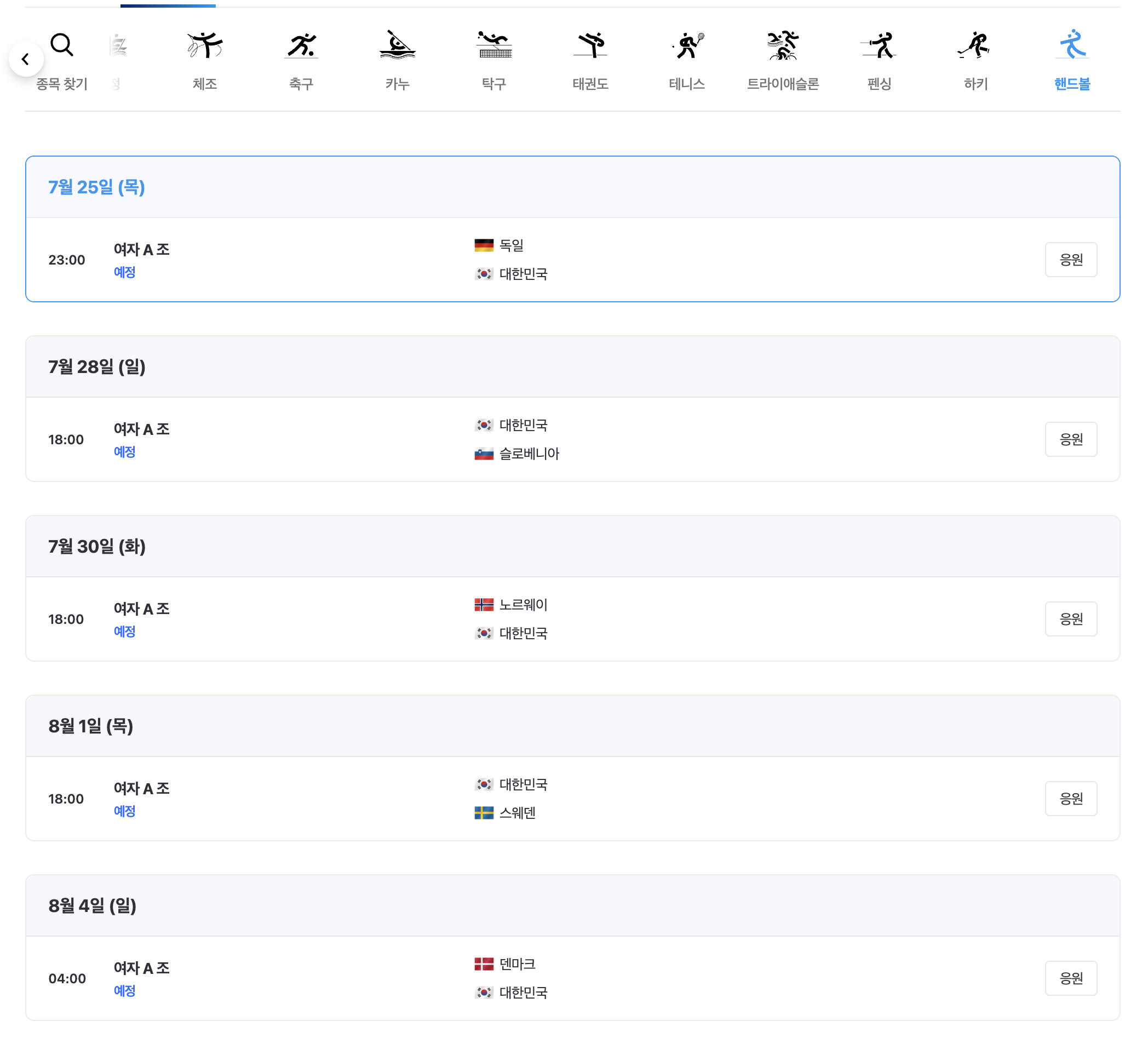This screenshot has height=1044, width=1148.
Task: Select the triathlon (트라이애슬론) sport icon
Action: pos(784,47)
